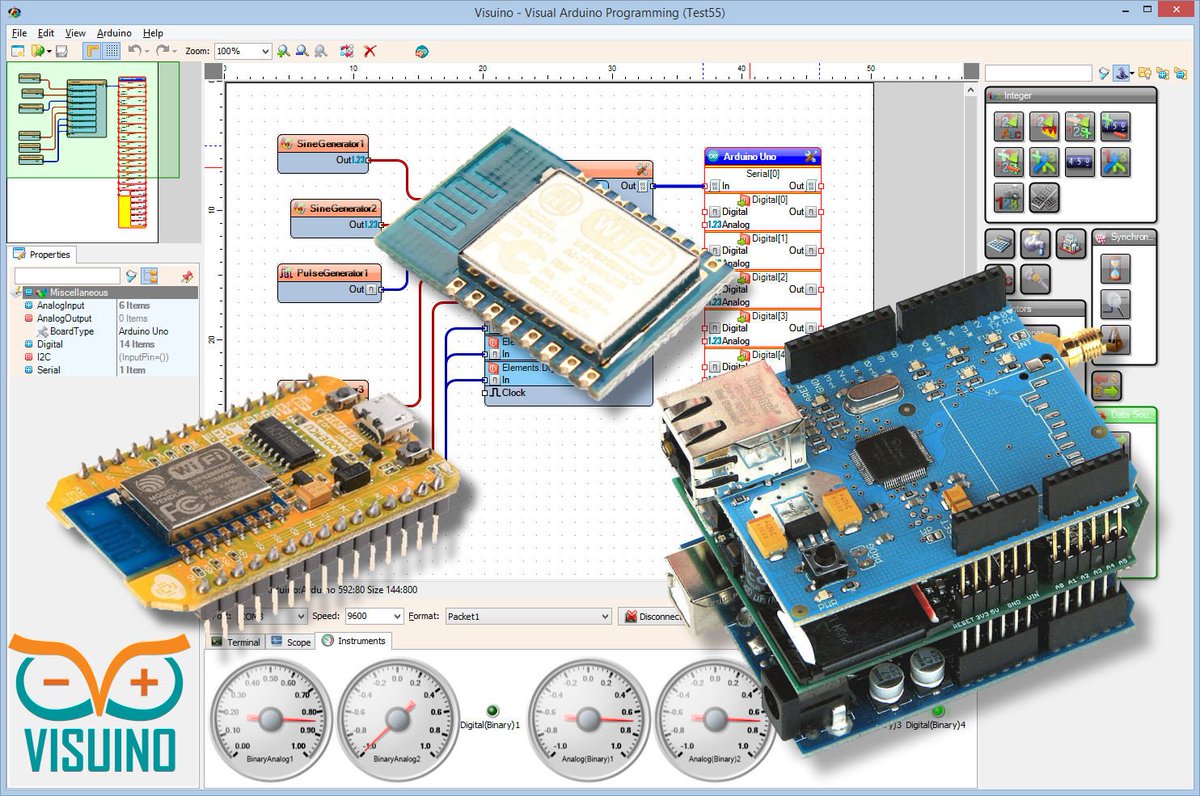Viewport: 1200px width, 796px height.
Task: Select the Zoom In magnifier tool
Action: click(x=285, y=51)
